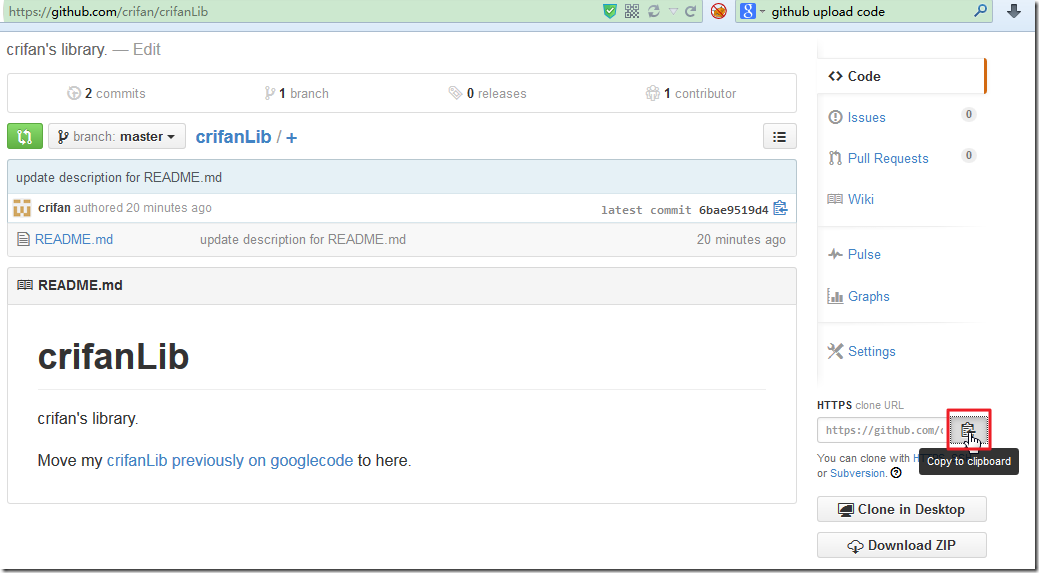Click the 20 minutes ago timestamp in README row
Image resolution: width=1039 pixels, height=573 pixels.
pos(741,240)
